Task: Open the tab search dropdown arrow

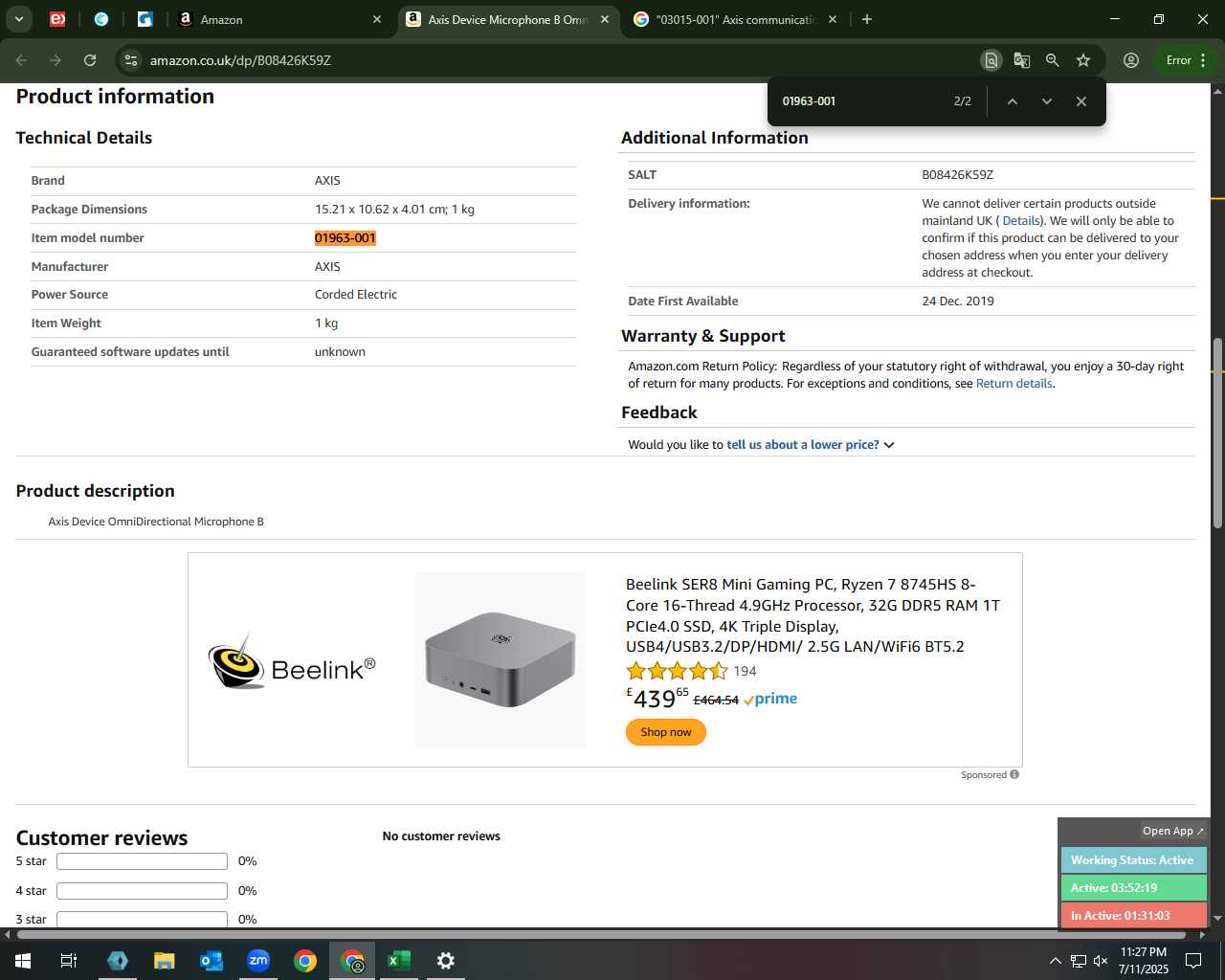Action: click(18, 19)
